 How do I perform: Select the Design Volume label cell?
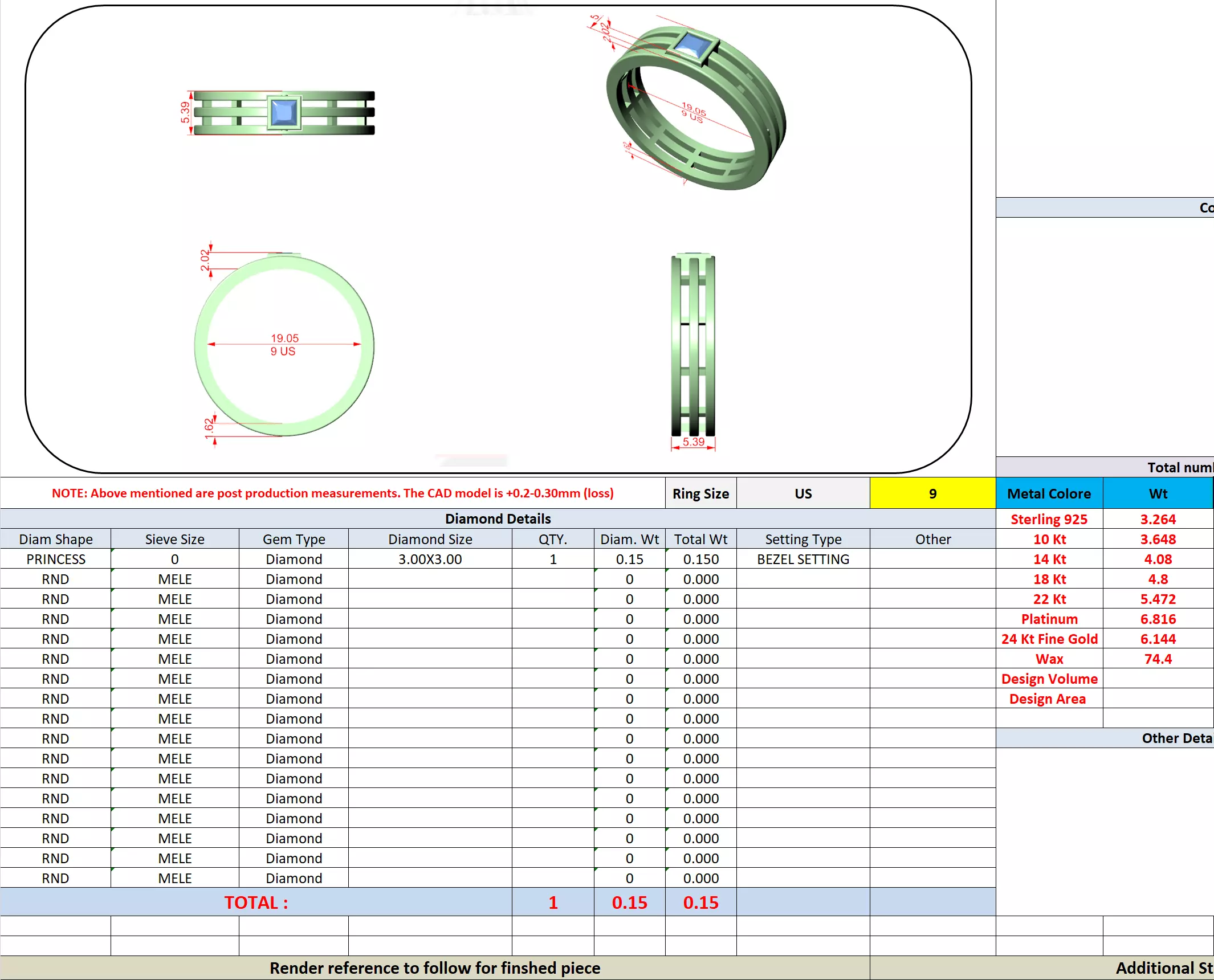click(1049, 679)
